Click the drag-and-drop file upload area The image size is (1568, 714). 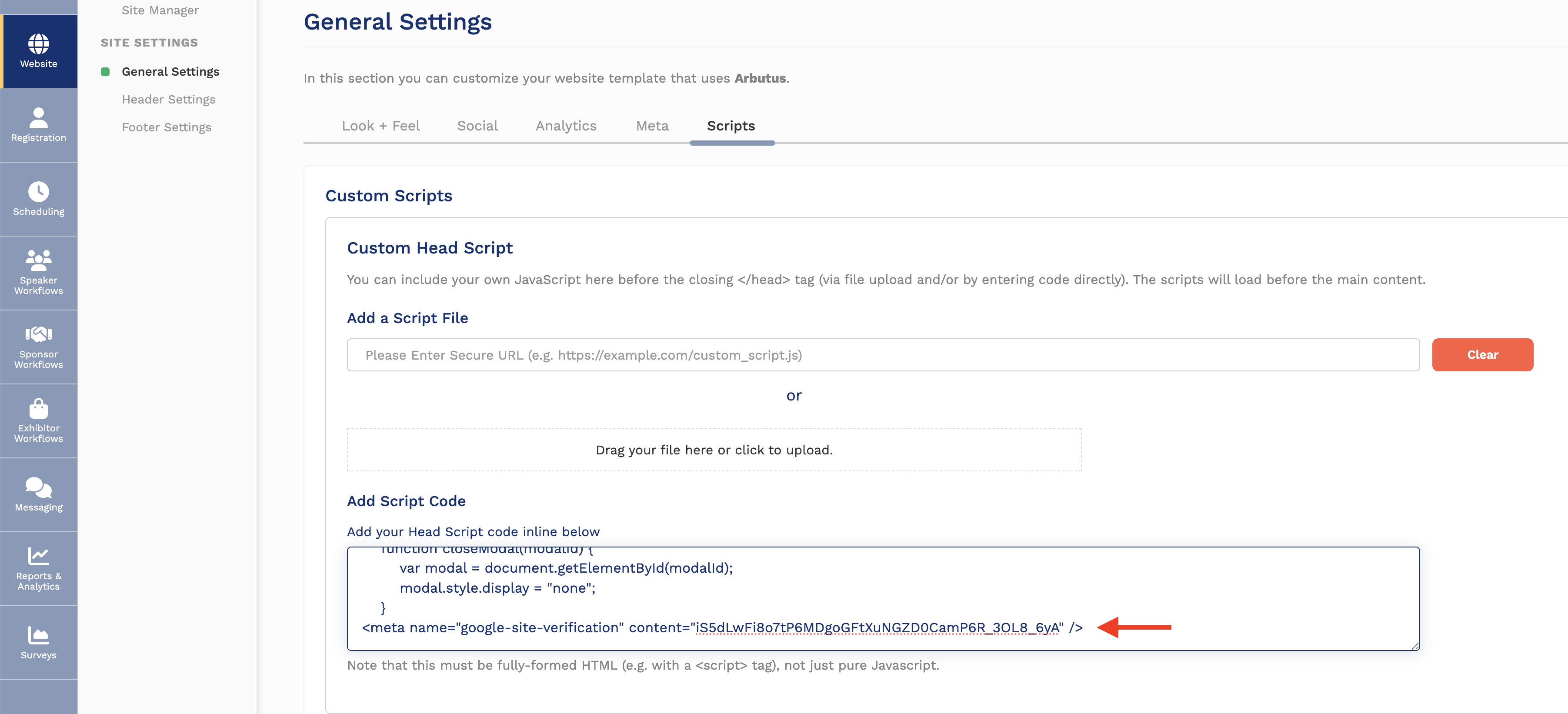click(714, 449)
